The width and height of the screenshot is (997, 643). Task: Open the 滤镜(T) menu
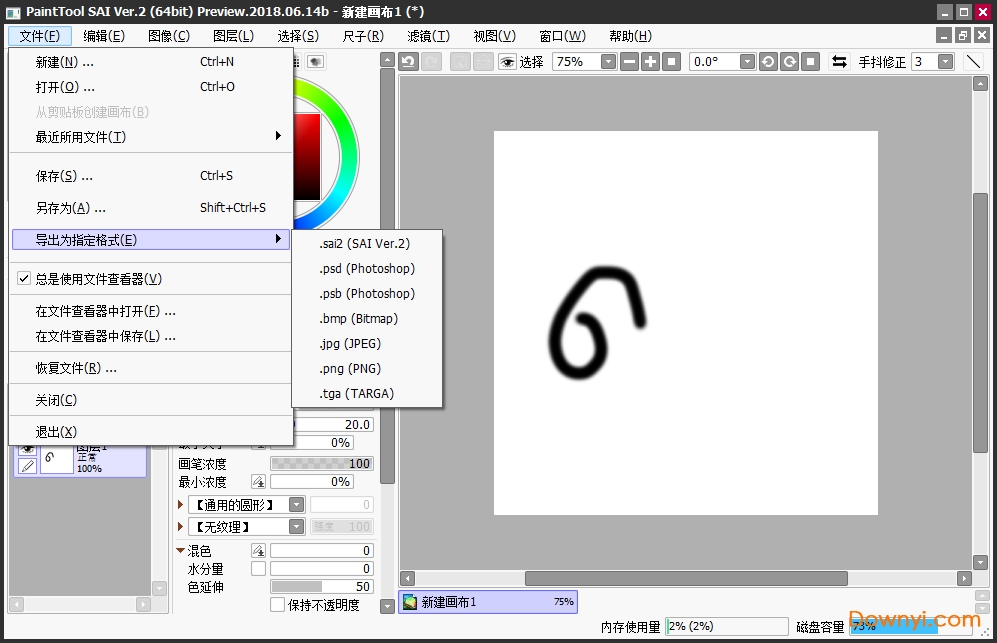[x=428, y=36]
